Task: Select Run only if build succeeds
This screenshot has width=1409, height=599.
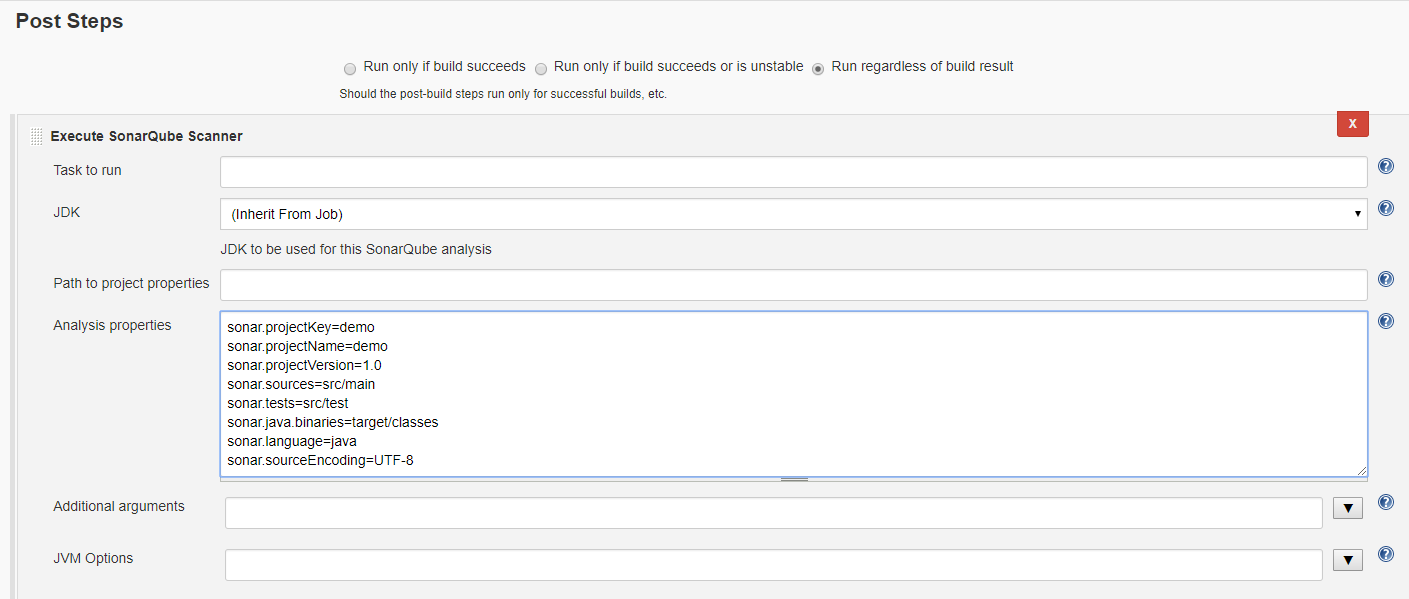Action: 349,69
